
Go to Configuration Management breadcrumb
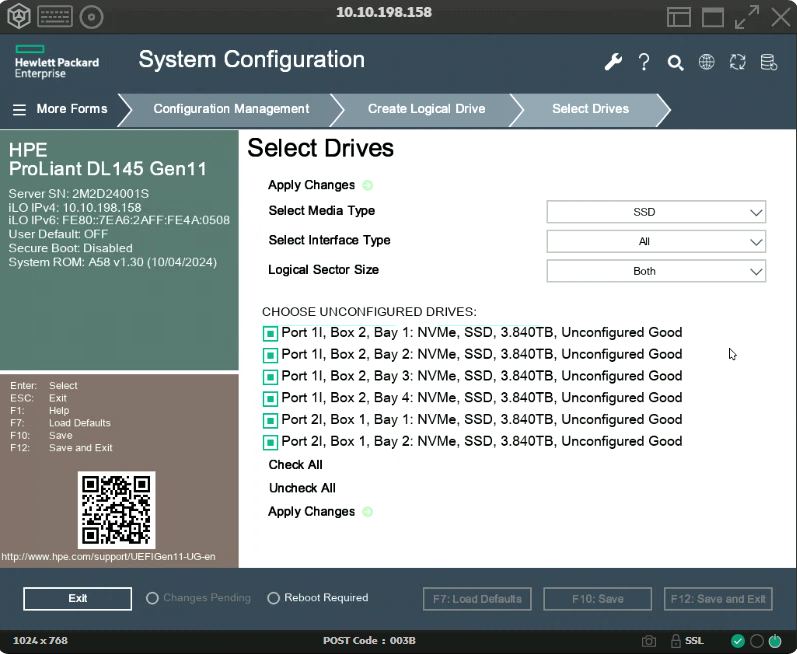[x=231, y=109]
